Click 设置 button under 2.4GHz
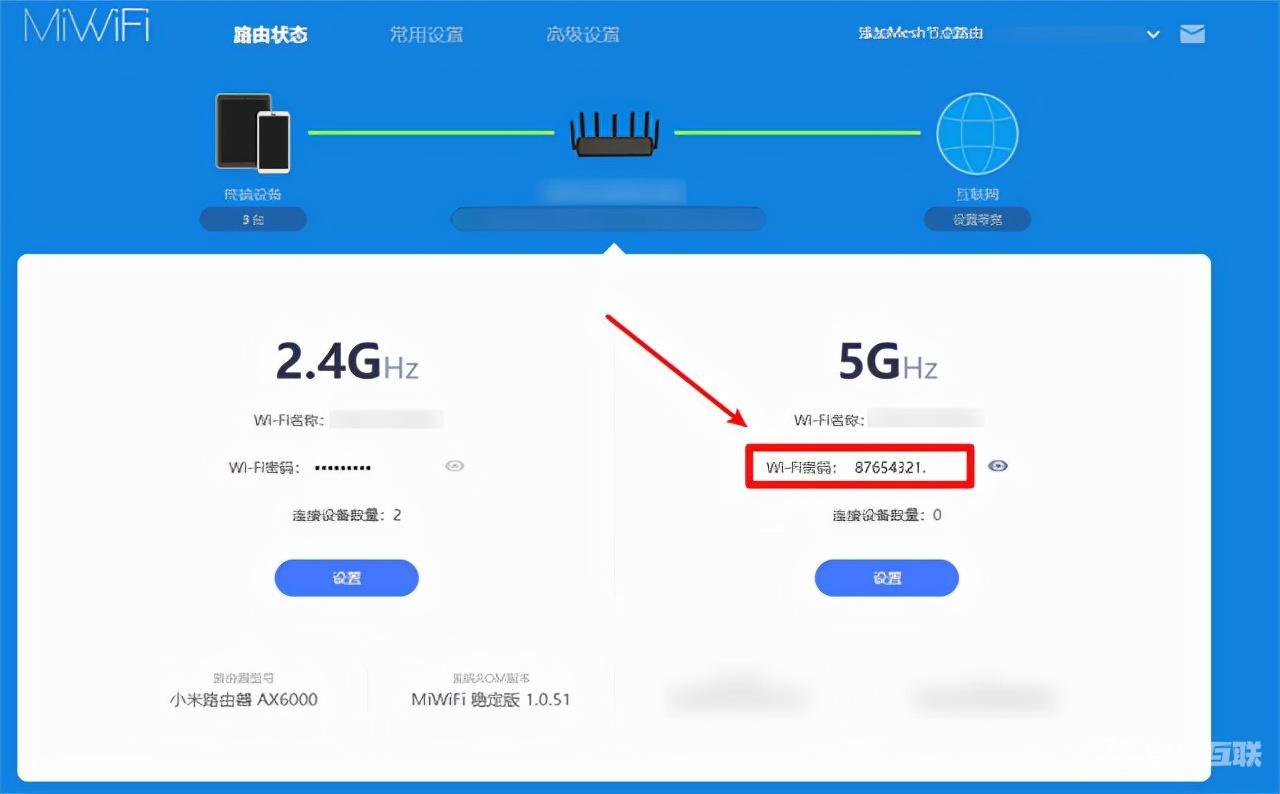 [346, 578]
